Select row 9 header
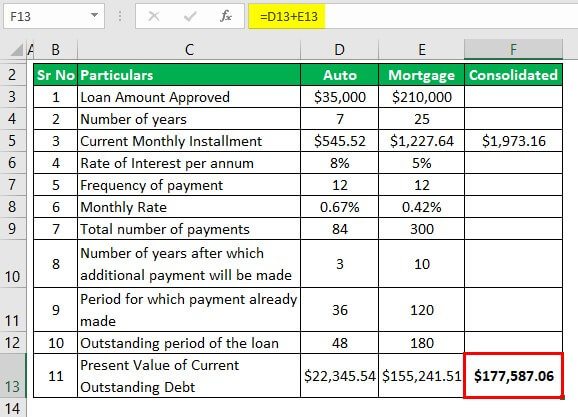578x417 pixels. click(13, 229)
